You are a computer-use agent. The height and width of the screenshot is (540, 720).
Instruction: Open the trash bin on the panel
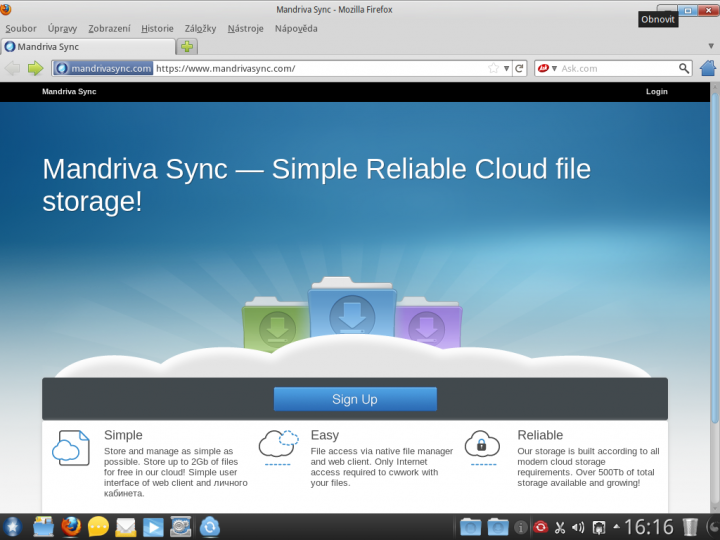click(x=691, y=527)
